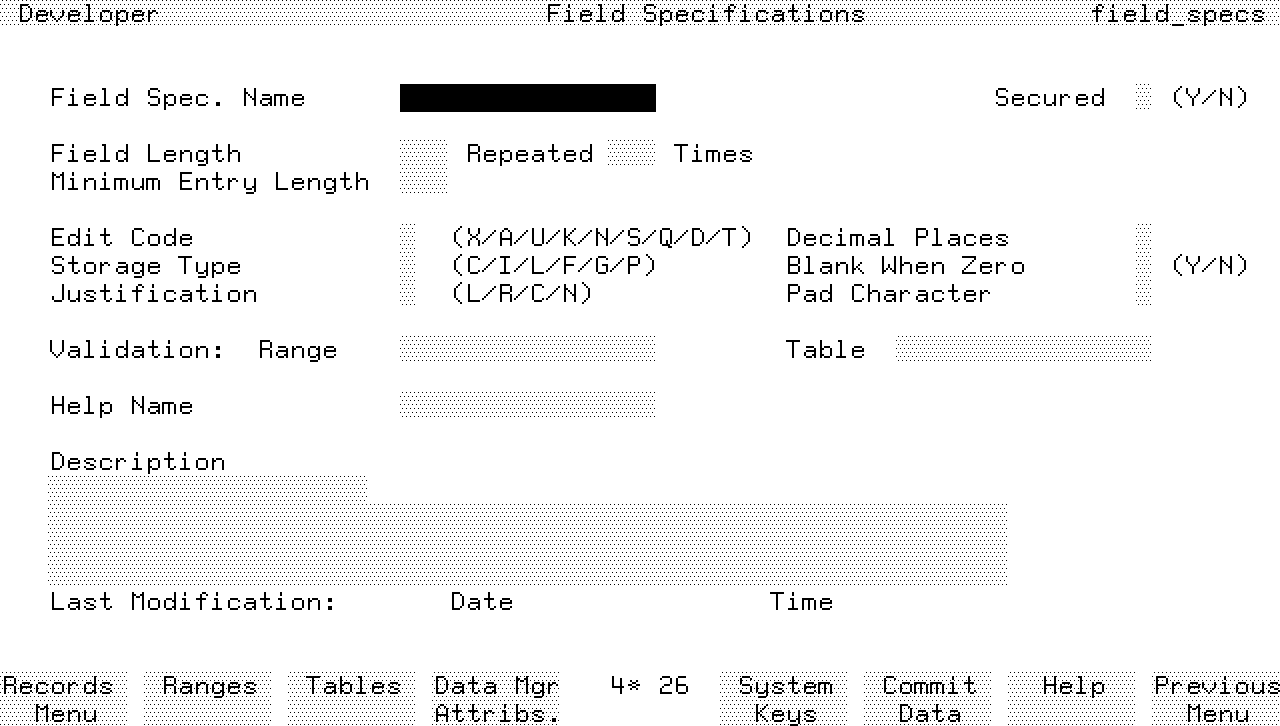1280x726 pixels.
Task: Click the Edit Code entry field
Action: [407, 238]
